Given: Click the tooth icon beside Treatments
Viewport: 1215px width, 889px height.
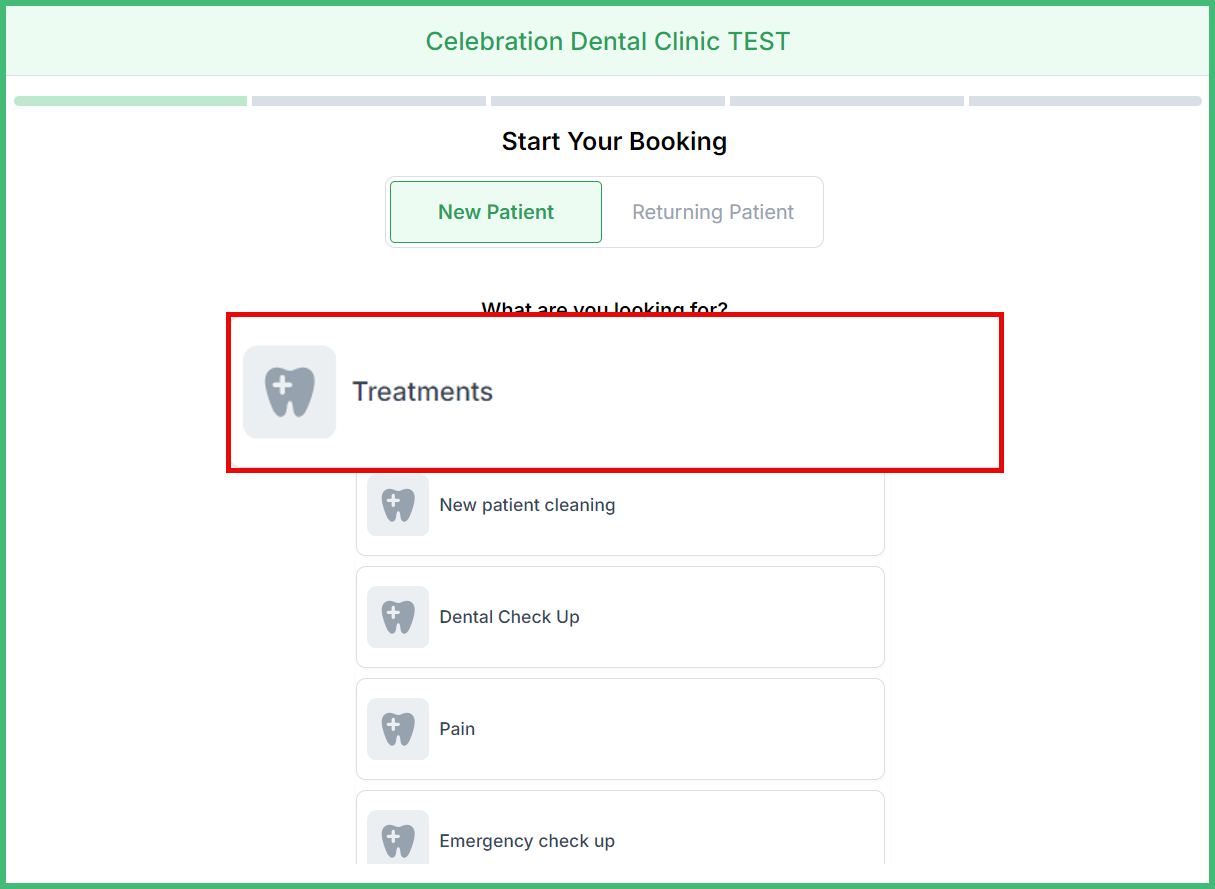Looking at the screenshot, I should click(x=289, y=391).
